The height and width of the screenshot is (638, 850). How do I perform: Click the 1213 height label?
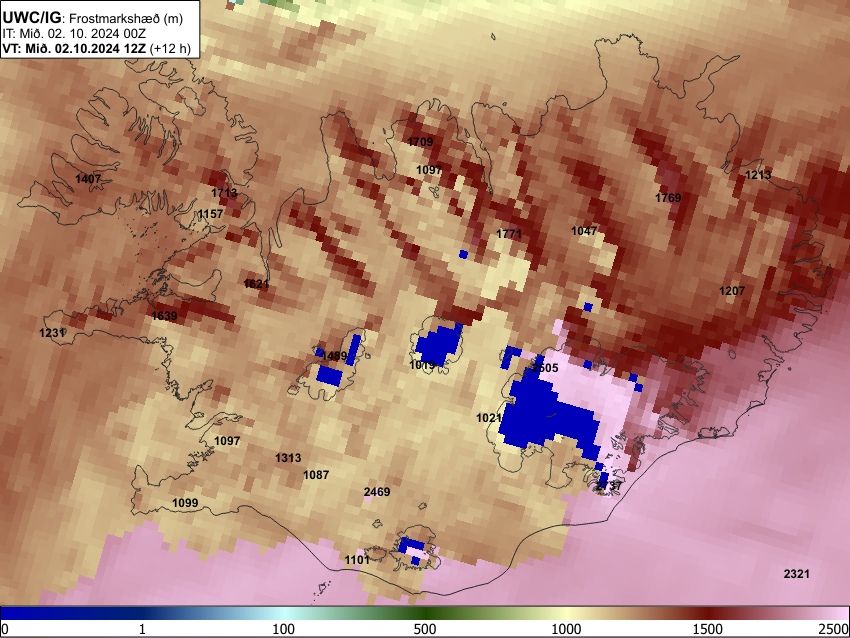tap(758, 175)
